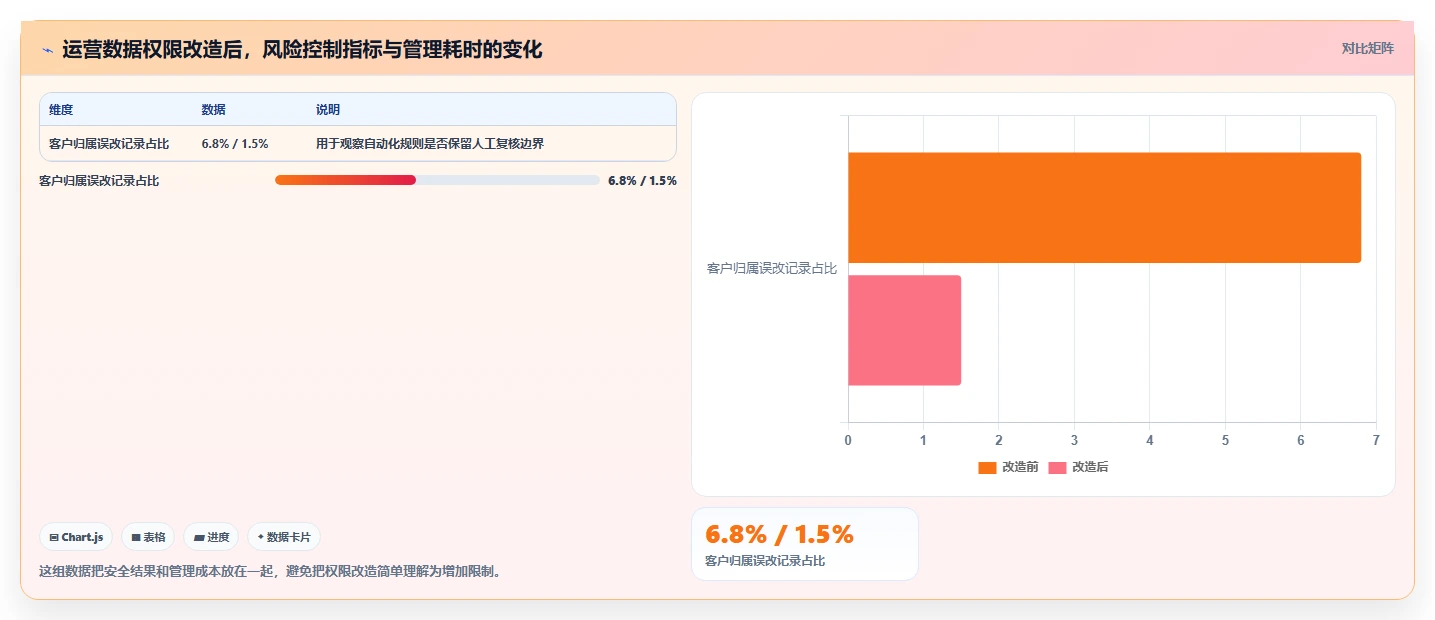Click the 说明 column header
1435x620 pixels.
click(x=328, y=110)
